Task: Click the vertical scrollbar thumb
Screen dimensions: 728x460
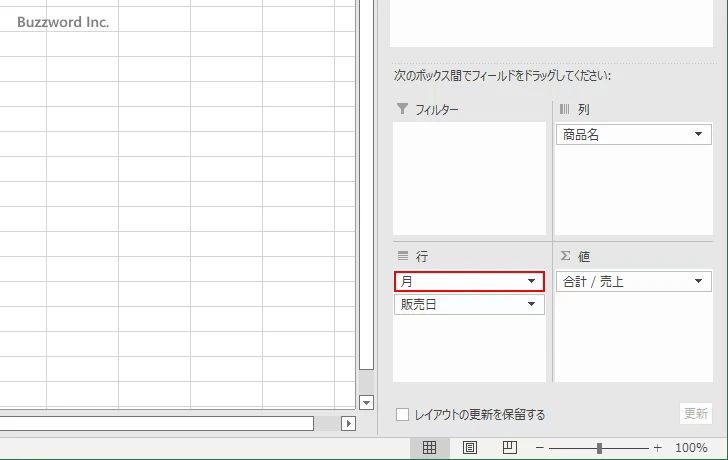Action: [366, 185]
